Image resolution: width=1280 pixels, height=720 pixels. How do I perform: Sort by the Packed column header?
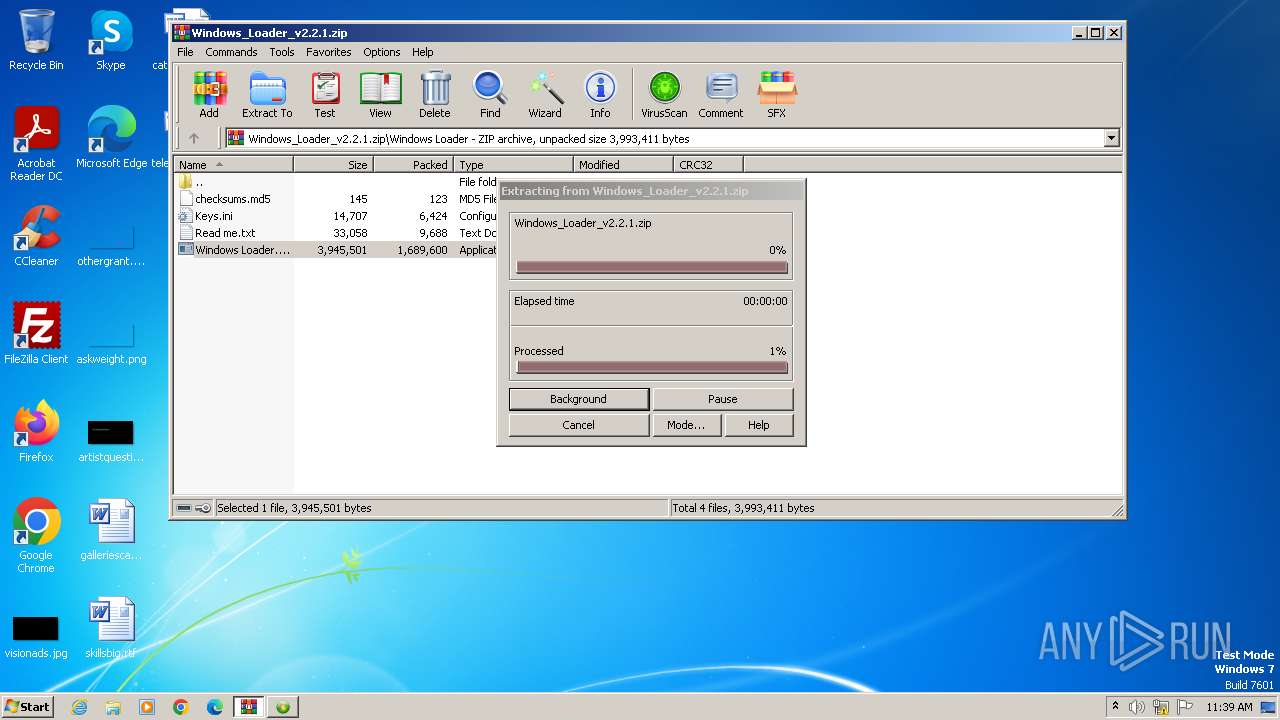point(413,165)
